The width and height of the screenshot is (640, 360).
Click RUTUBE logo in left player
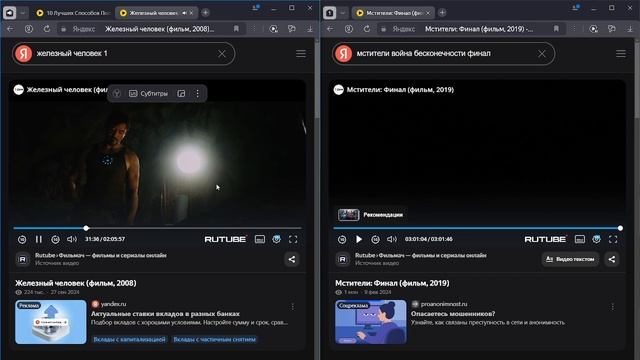click(x=225, y=239)
